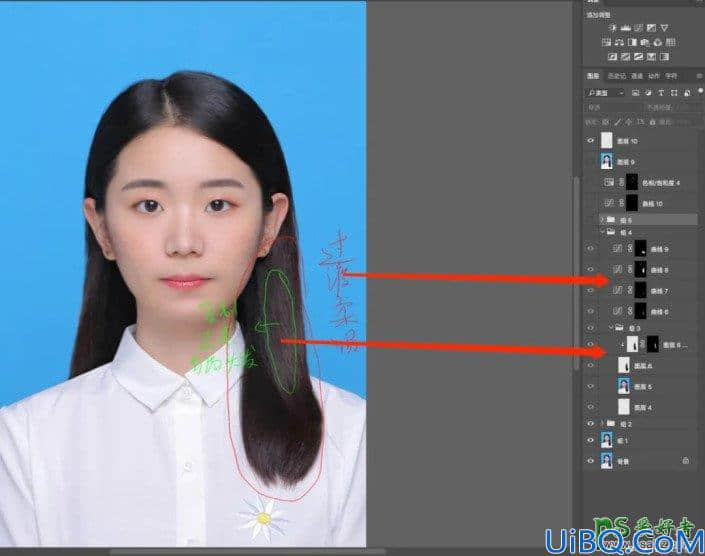Screen dimensions: 705x556
Task: Click the lock-all padlock icon in lock row
Action: pyautogui.click(x=653, y=122)
